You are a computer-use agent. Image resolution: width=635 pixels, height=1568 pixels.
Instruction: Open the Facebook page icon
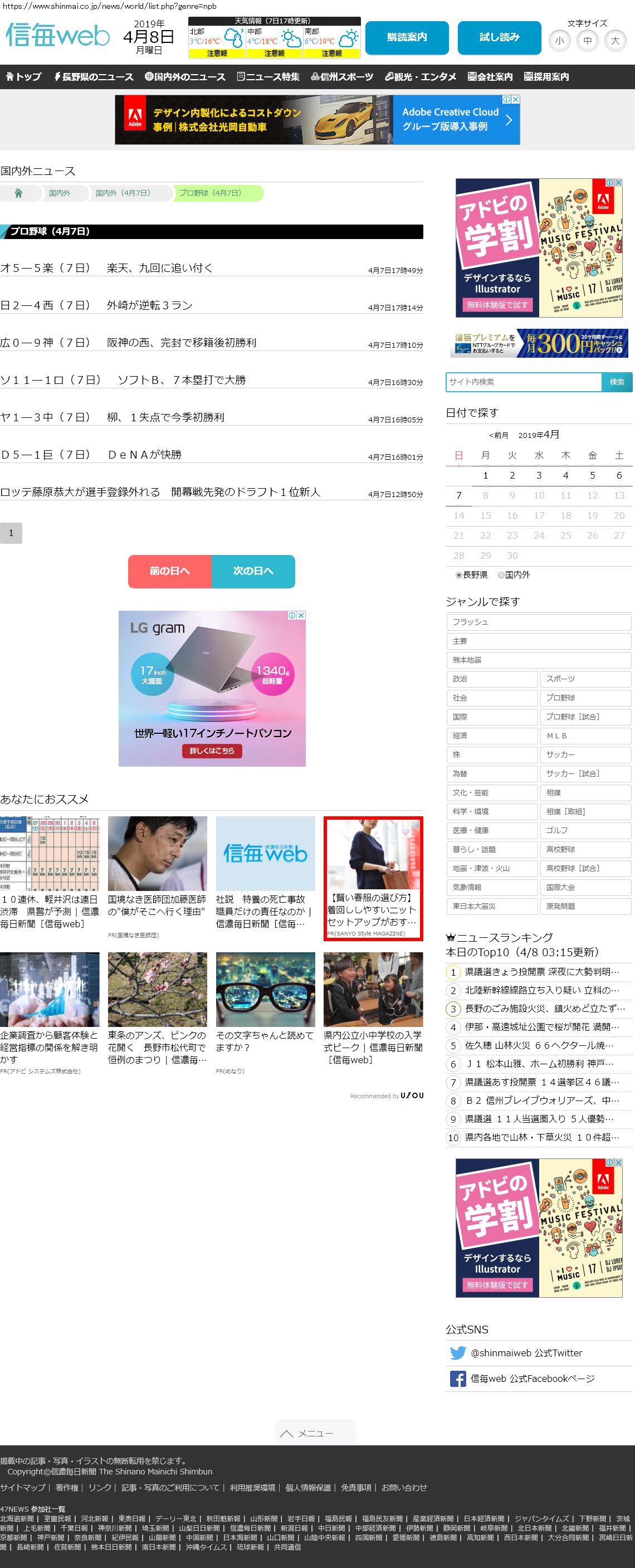(x=457, y=1378)
